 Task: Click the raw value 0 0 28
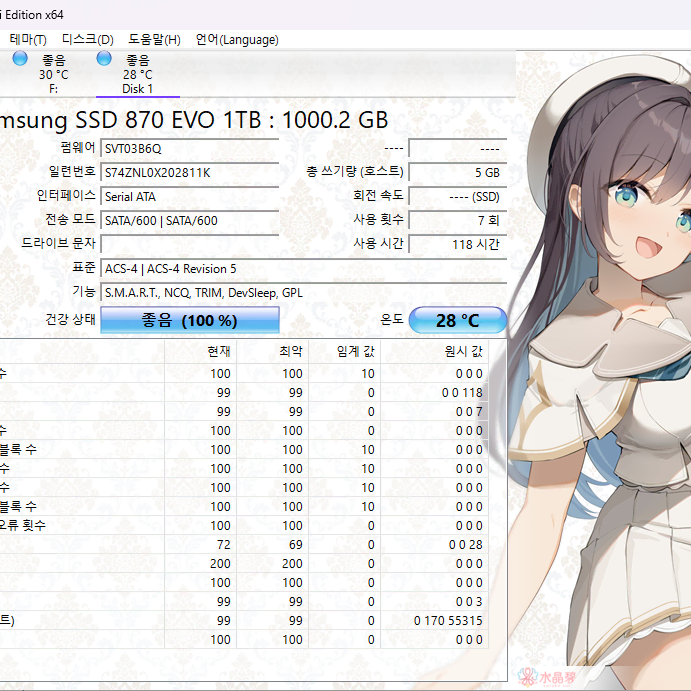pos(465,545)
